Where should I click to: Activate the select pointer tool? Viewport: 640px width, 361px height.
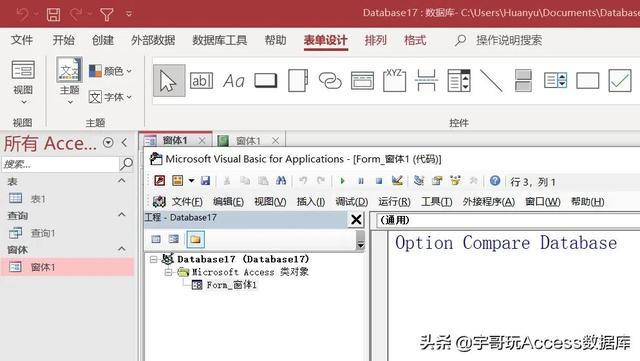point(169,80)
